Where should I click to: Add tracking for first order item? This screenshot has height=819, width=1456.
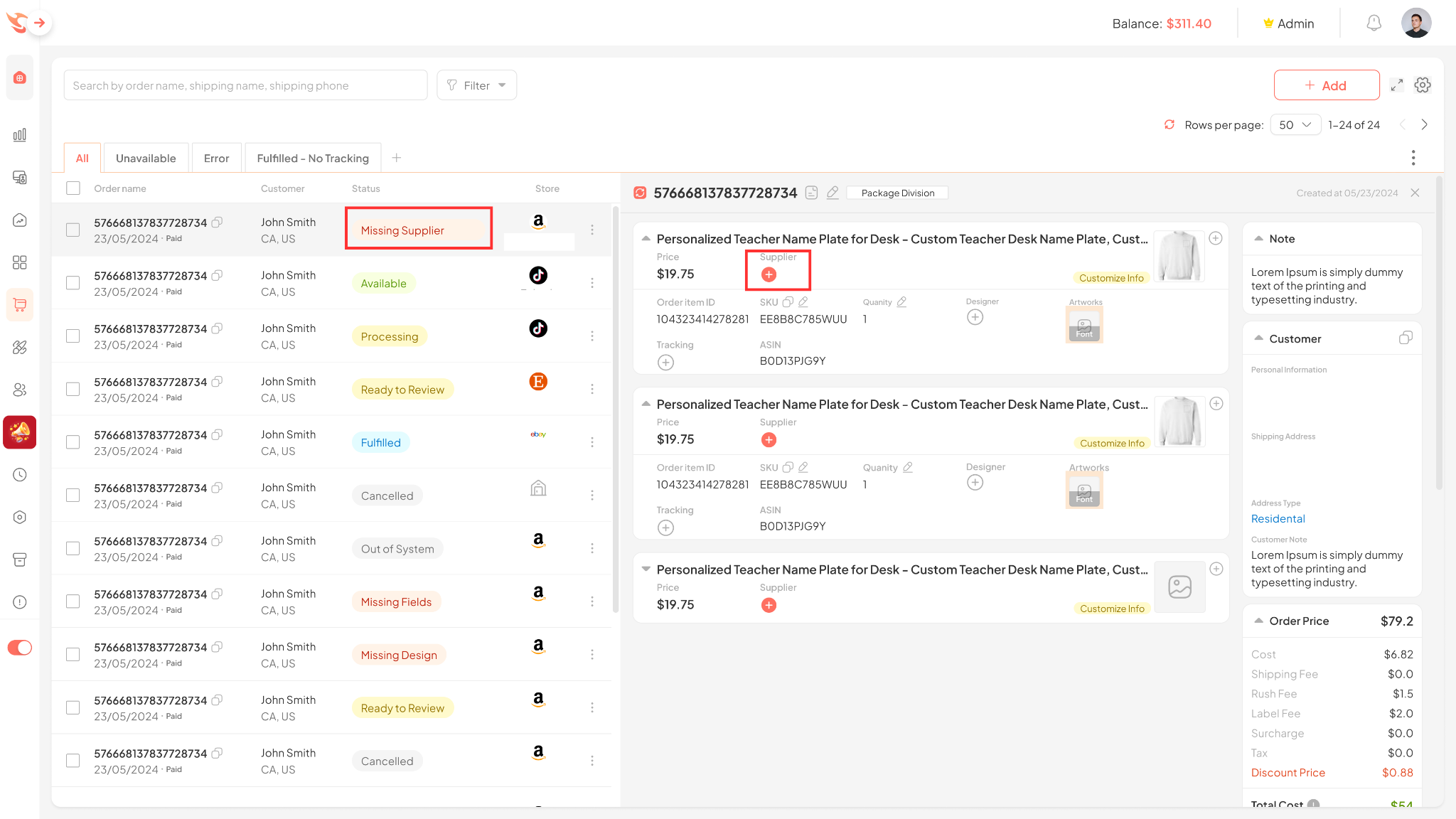(x=665, y=363)
